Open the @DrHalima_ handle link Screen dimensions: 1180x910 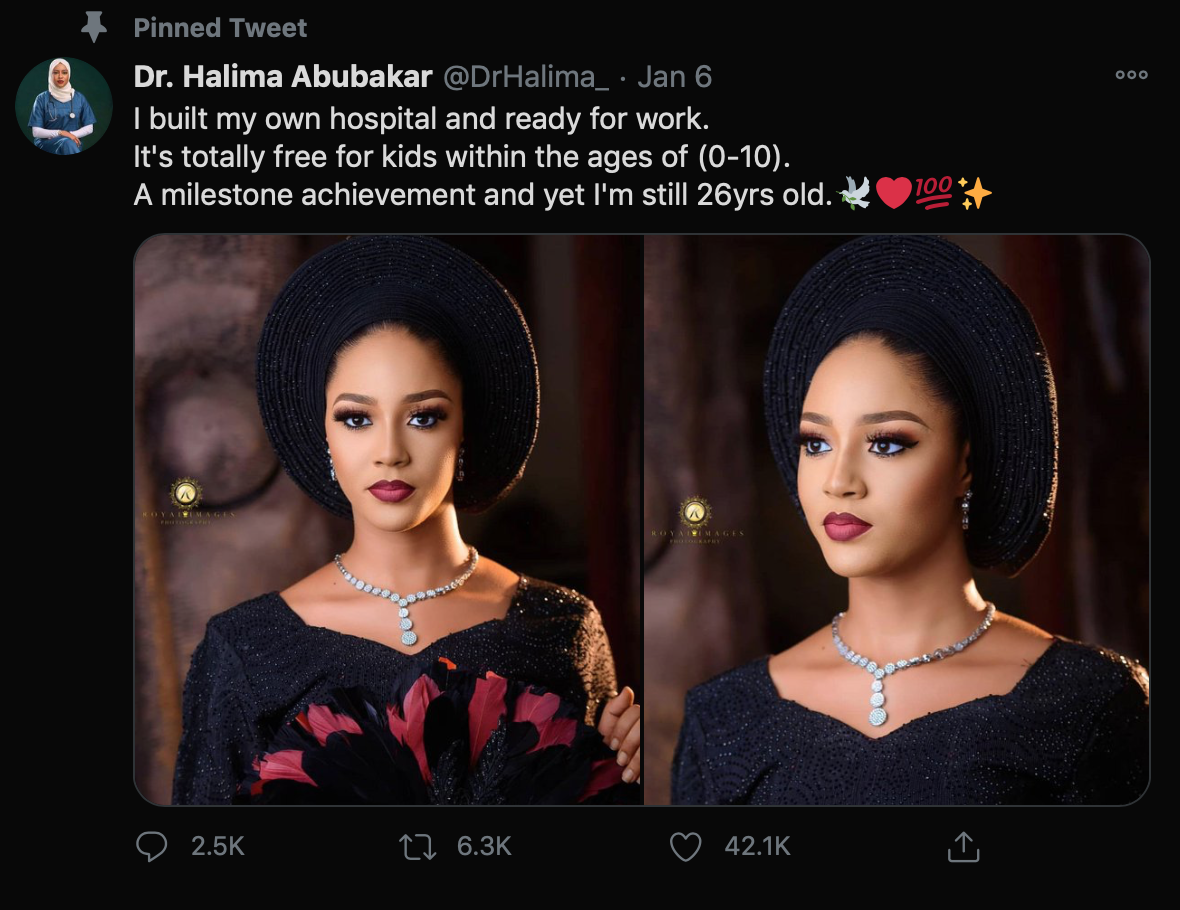(525, 76)
